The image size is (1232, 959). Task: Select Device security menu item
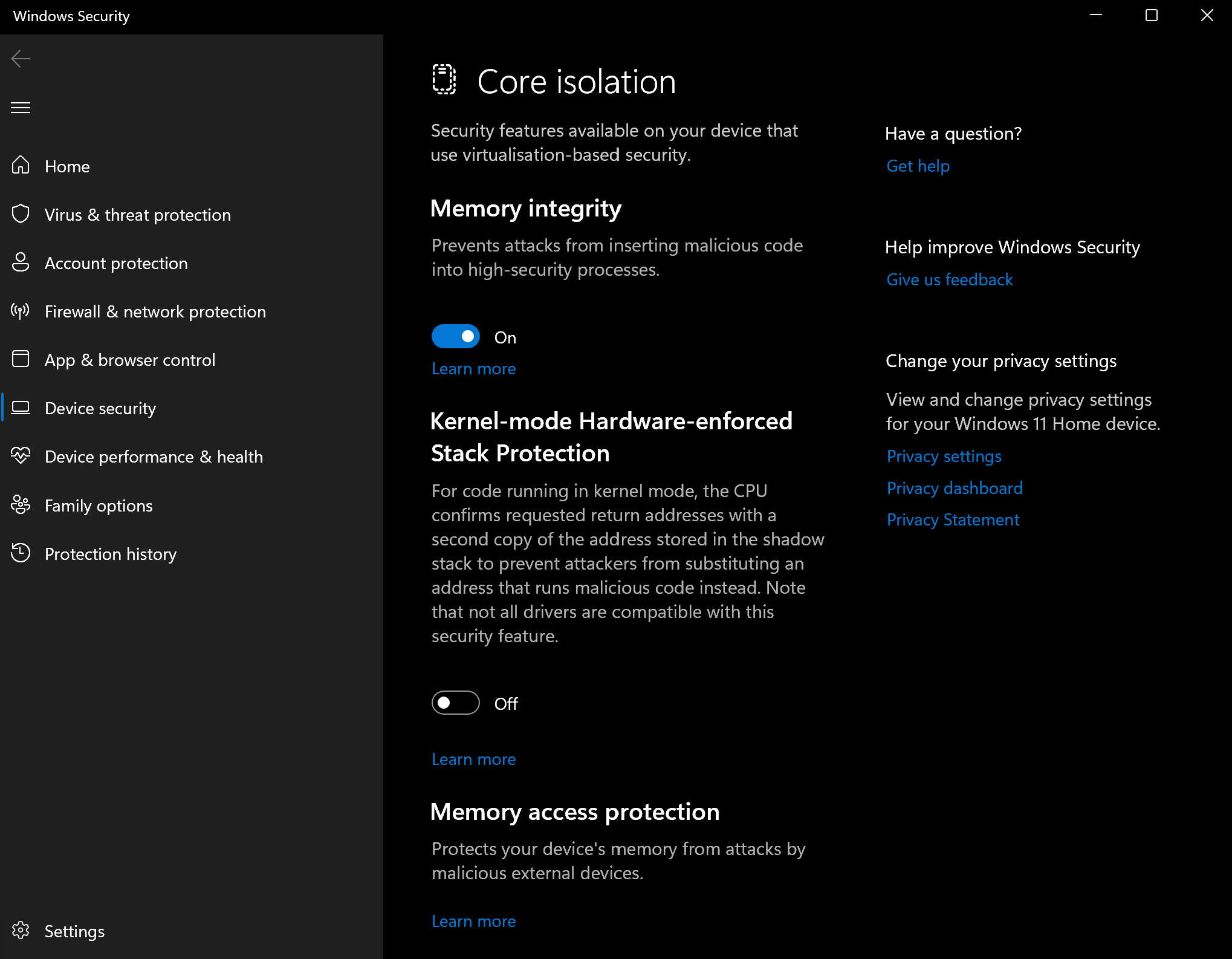[x=100, y=408]
